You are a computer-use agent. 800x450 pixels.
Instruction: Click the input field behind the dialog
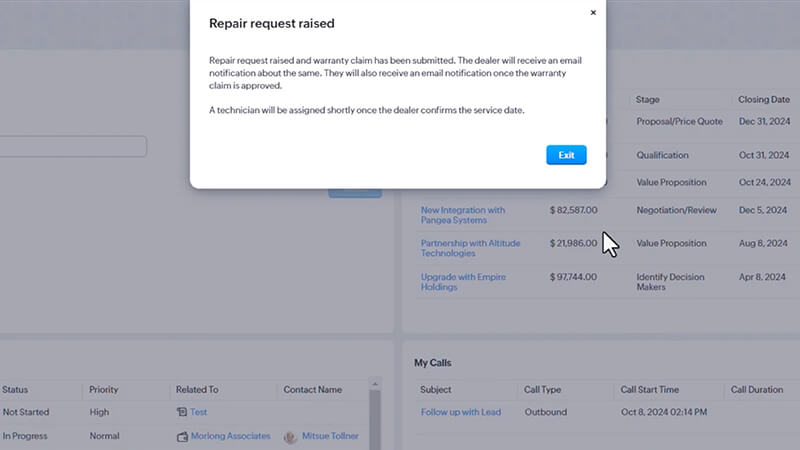(x=73, y=146)
